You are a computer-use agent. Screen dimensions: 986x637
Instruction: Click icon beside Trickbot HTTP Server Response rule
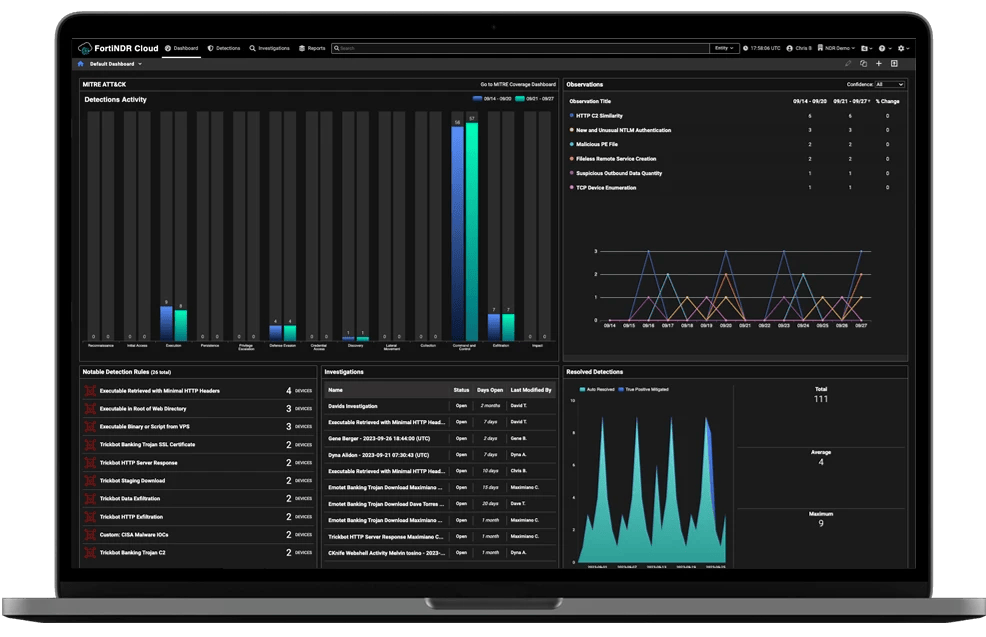[x=91, y=463]
